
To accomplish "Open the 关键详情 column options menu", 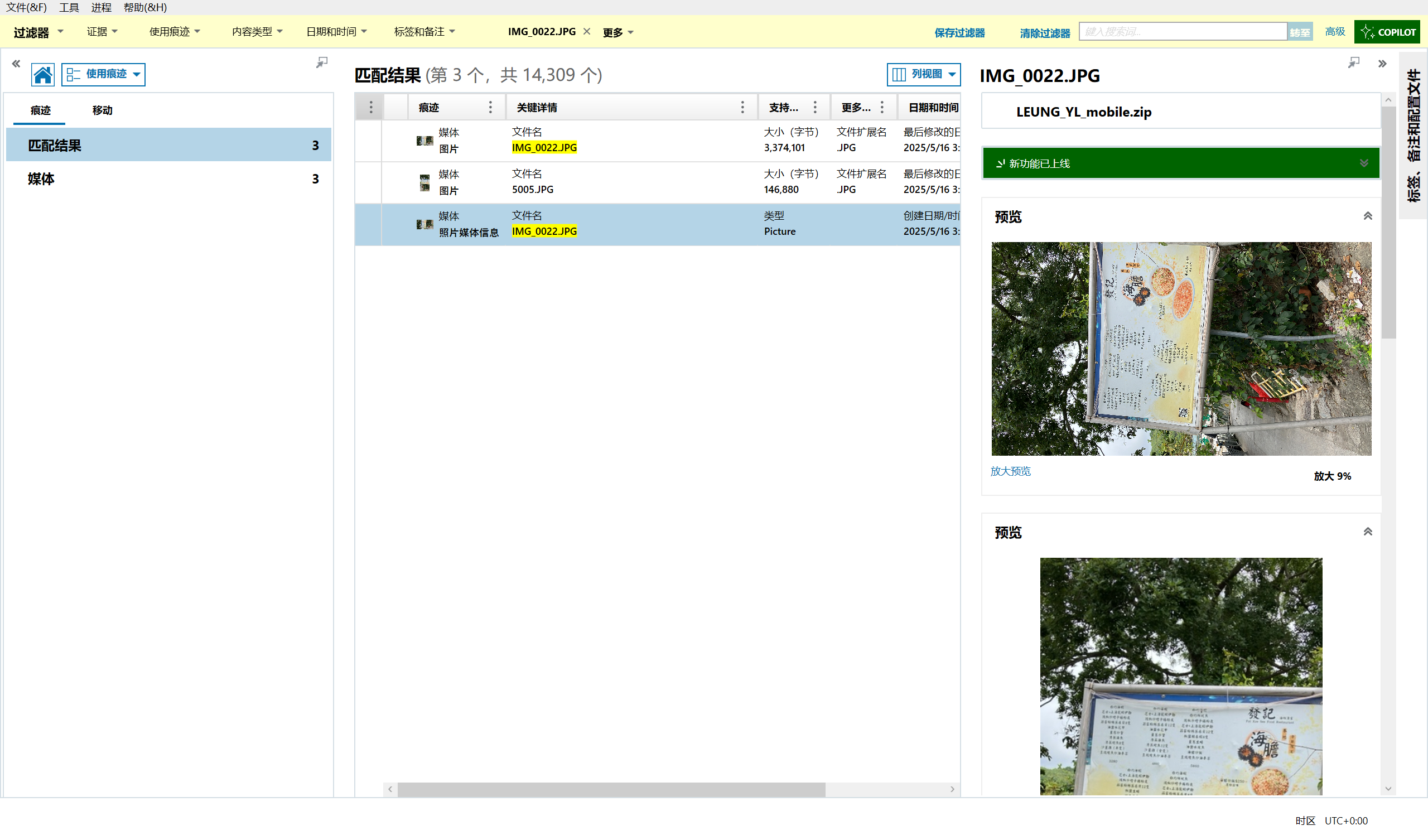I will (x=742, y=107).
